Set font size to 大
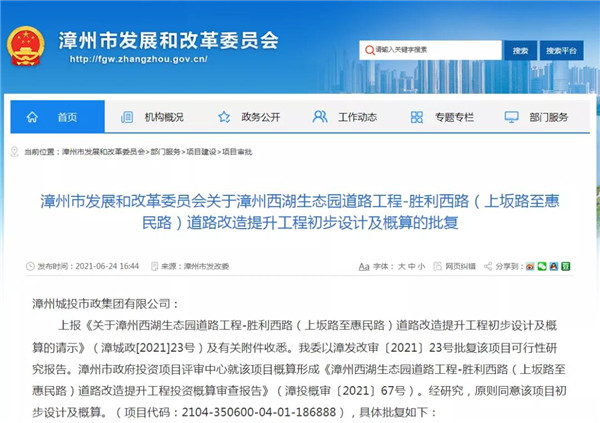This screenshot has width=600, height=423. click(401, 266)
